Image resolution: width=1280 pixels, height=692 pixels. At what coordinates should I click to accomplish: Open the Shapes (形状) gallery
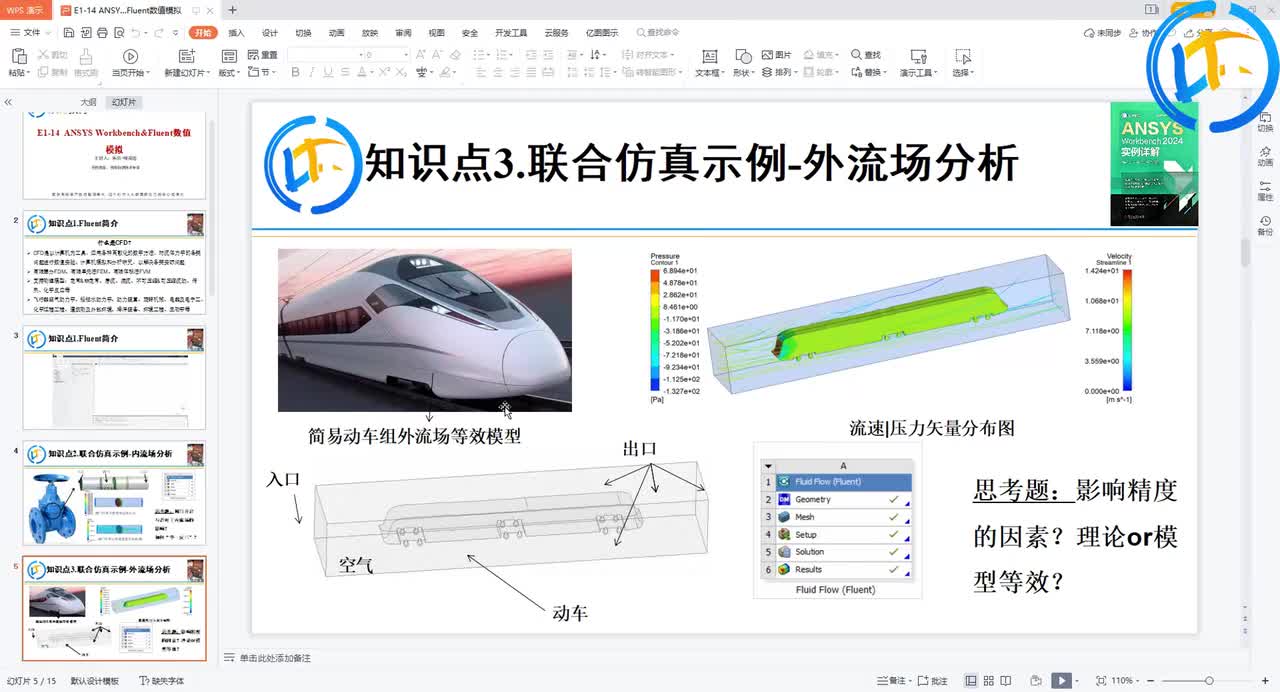pos(743,62)
